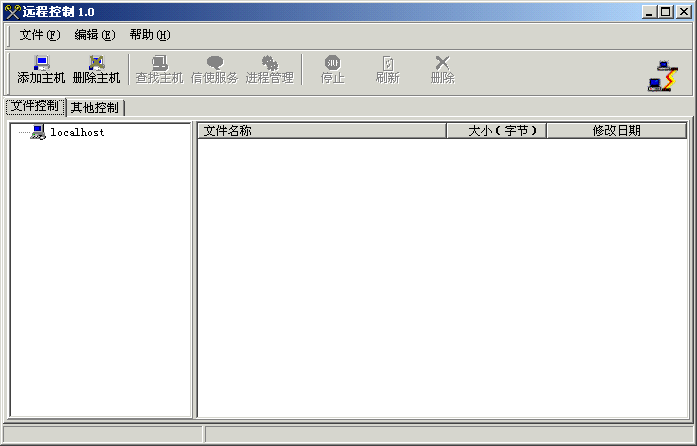Sort by the 文件名称 column header
This screenshot has width=697, height=446.
(321, 130)
